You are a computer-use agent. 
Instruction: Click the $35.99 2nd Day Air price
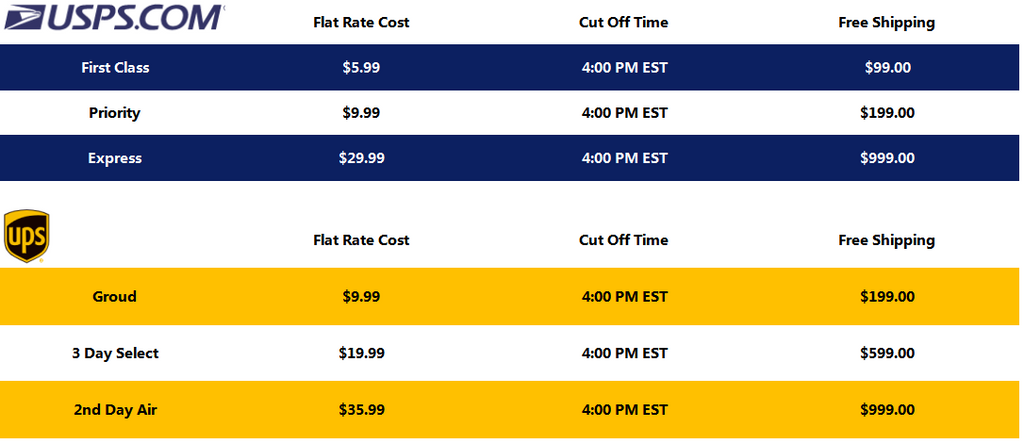point(361,410)
